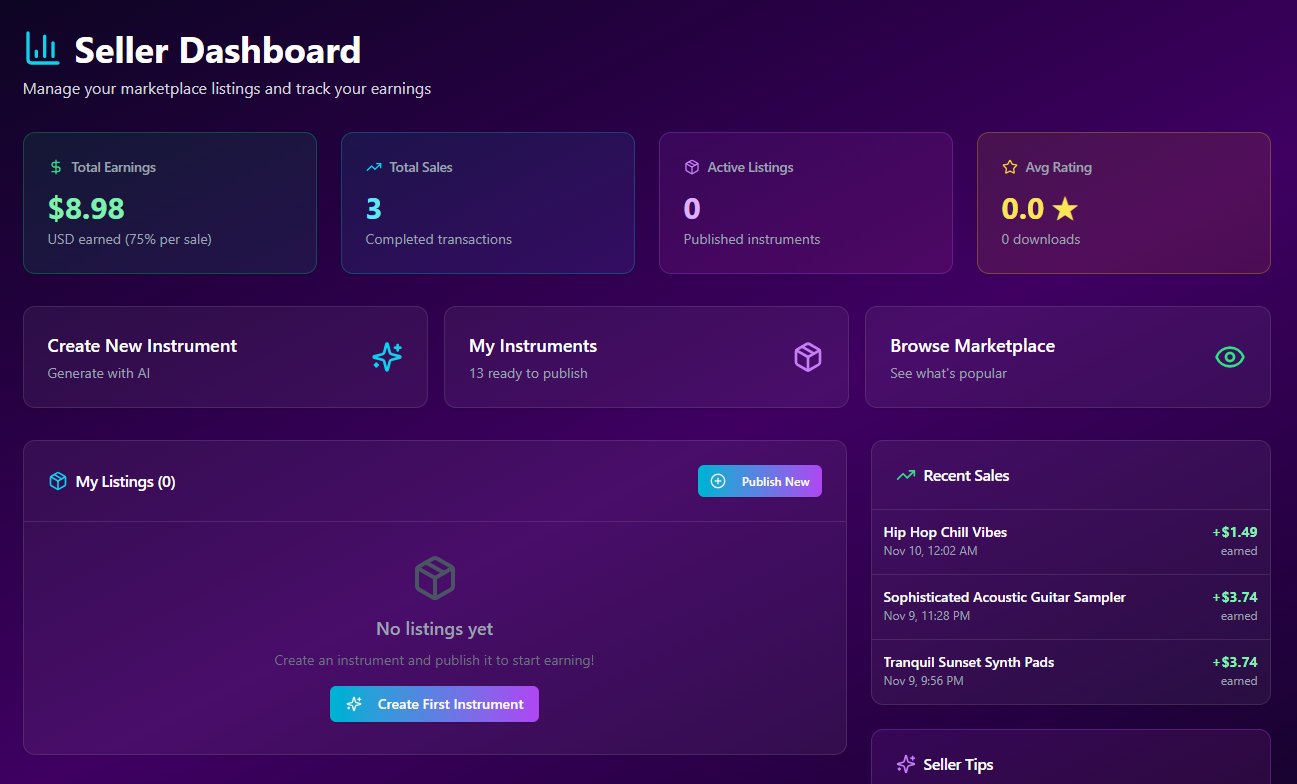This screenshot has height=784, width=1297.
Task: Click the plus circle inside Publish New button
Action: (718, 481)
